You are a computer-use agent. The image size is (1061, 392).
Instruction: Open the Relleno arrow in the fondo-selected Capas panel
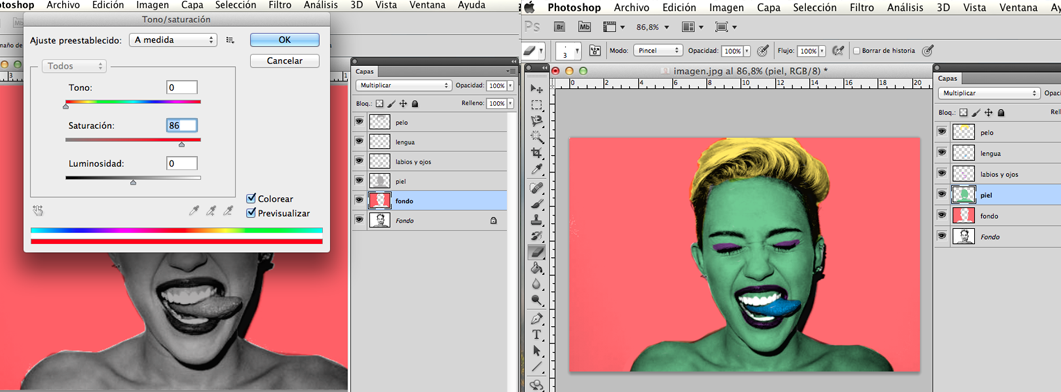(510, 104)
